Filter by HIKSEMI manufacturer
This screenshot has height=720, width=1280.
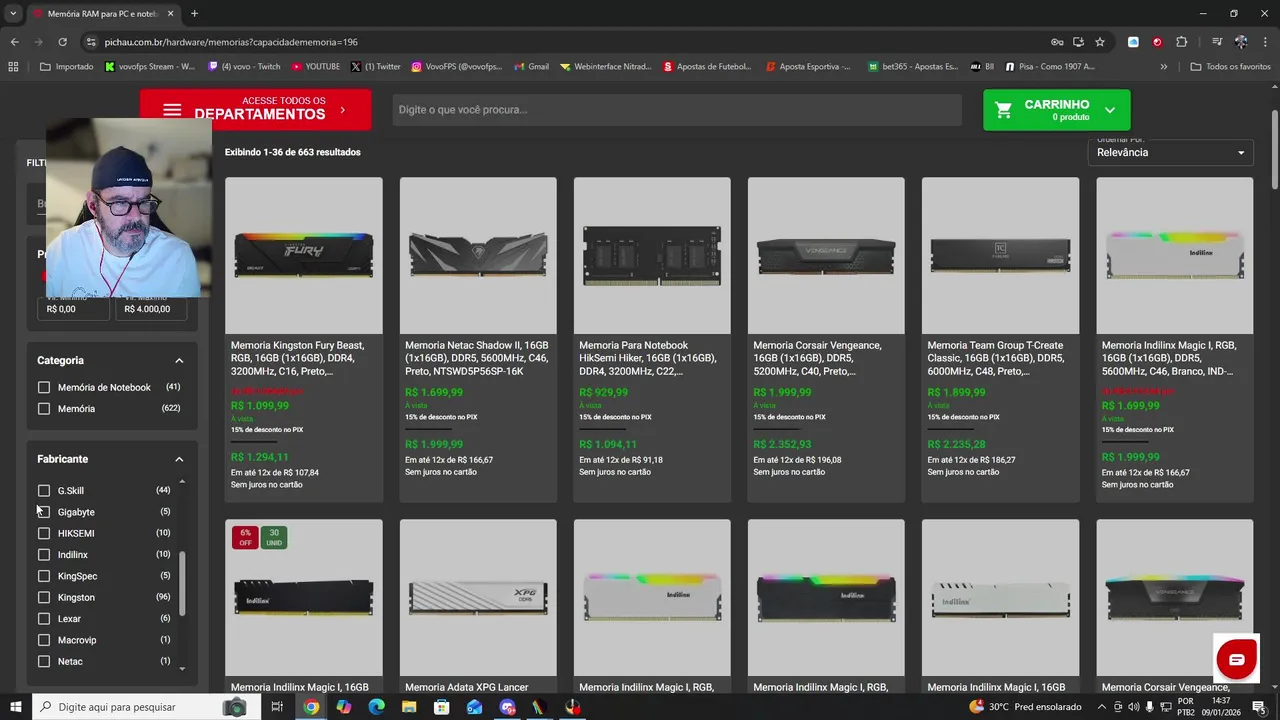(44, 533)
